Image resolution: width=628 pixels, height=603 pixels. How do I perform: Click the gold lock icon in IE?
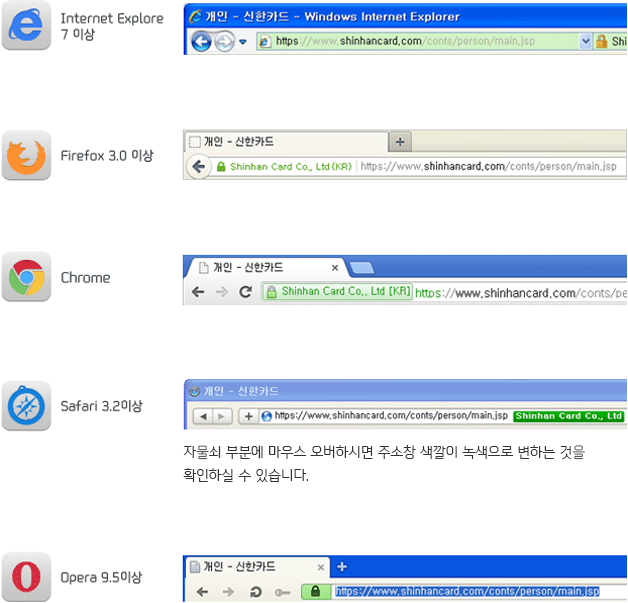click(601, 41)
